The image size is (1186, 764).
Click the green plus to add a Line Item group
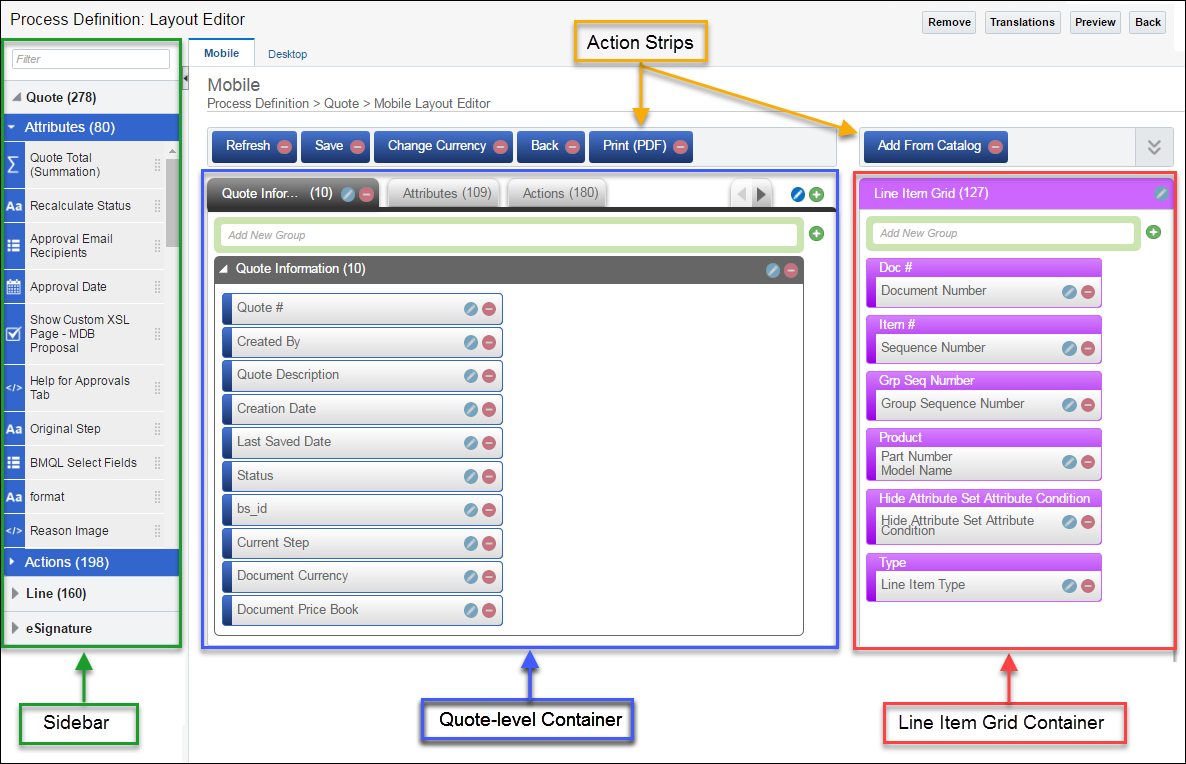pos(1154,232)
